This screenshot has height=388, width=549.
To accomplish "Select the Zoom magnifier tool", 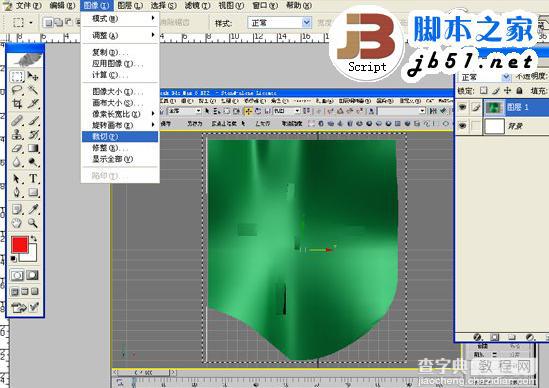I will tap(33, 223).
